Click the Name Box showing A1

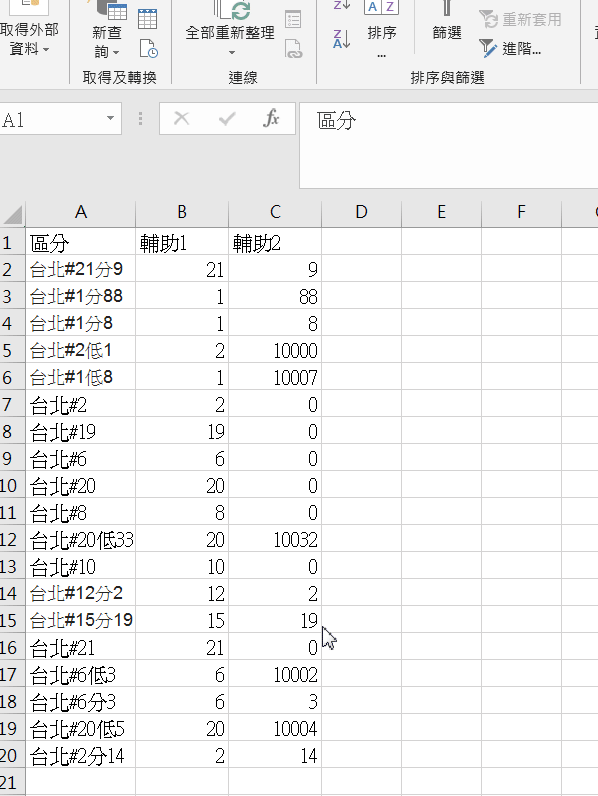click(51, 119)
